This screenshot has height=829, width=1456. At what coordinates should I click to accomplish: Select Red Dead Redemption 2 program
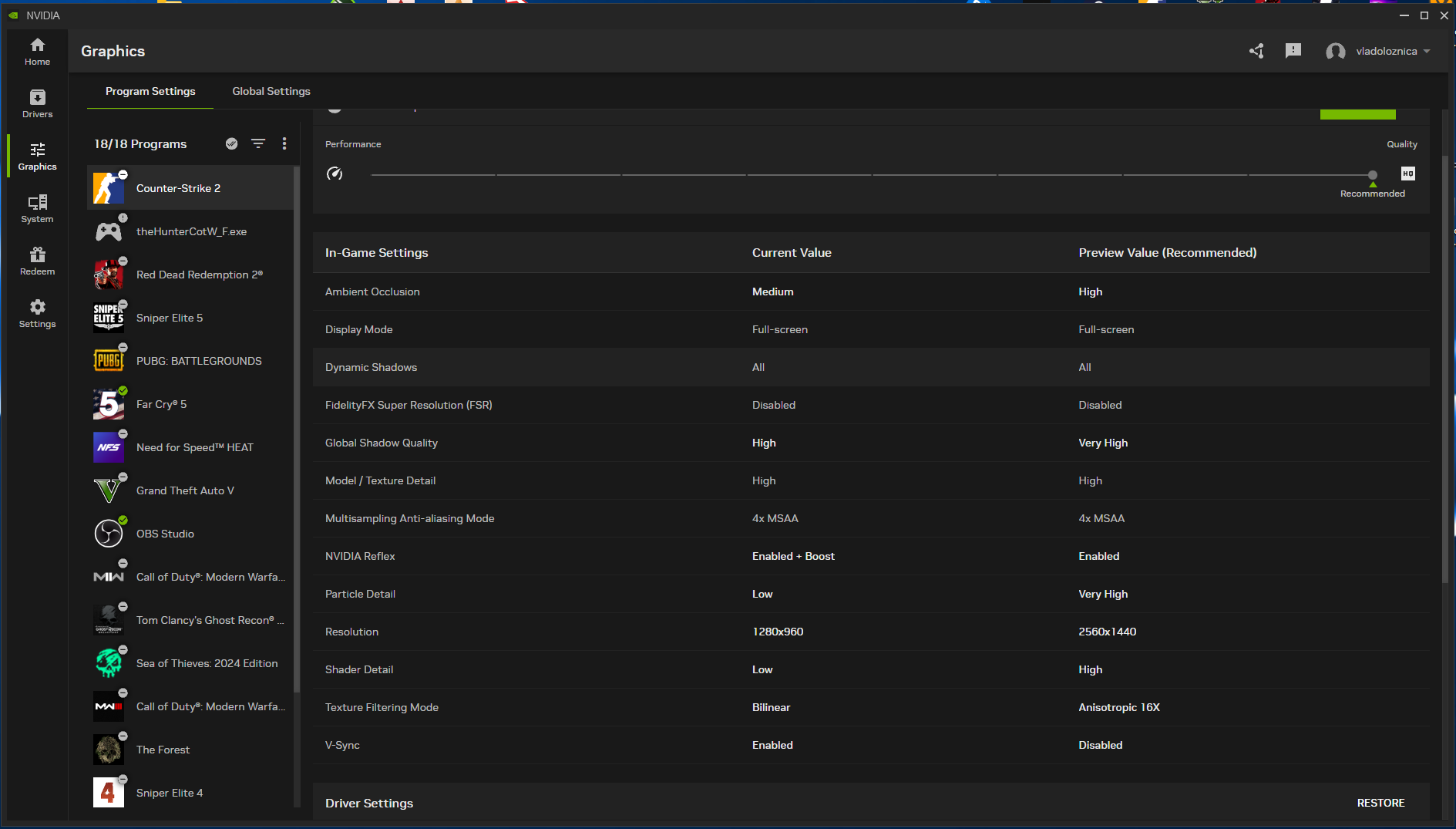pos(190,275)
